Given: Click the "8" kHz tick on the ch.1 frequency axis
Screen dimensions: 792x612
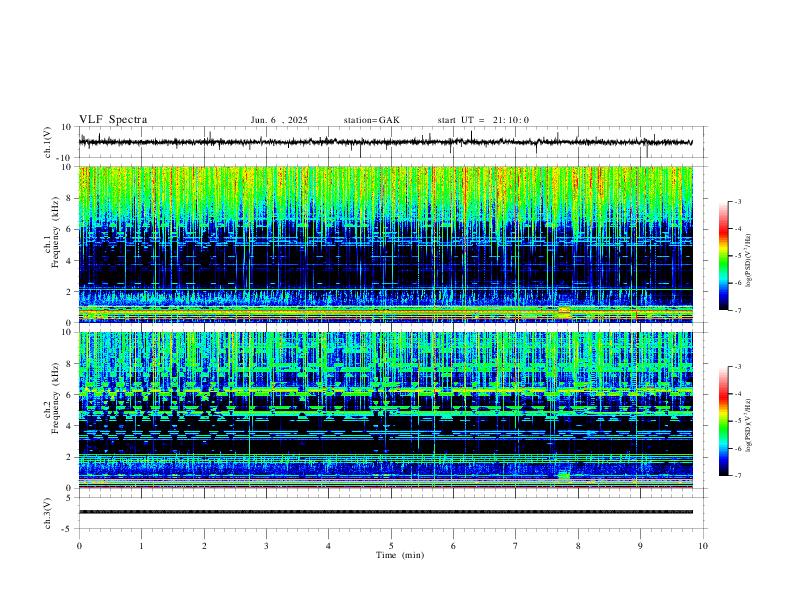Looking at the screenshot, I should [x=69, y=198].
